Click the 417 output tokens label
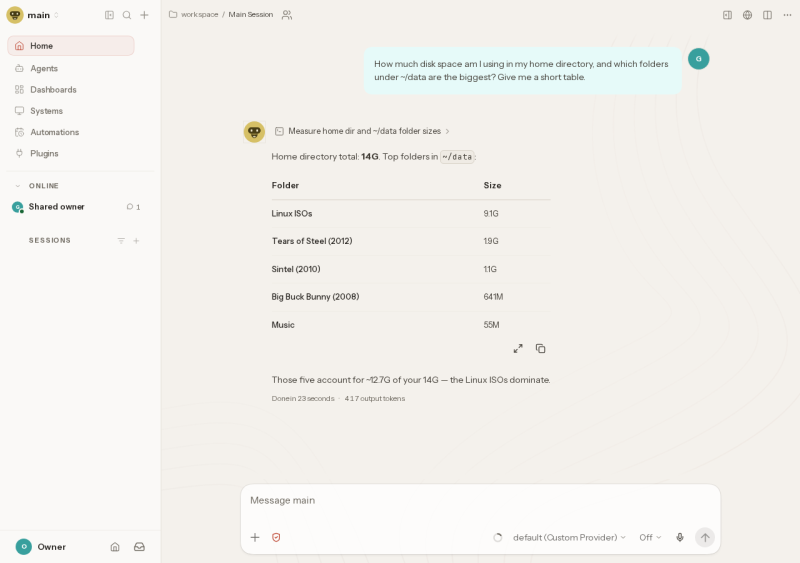 [x=374, y=399]
